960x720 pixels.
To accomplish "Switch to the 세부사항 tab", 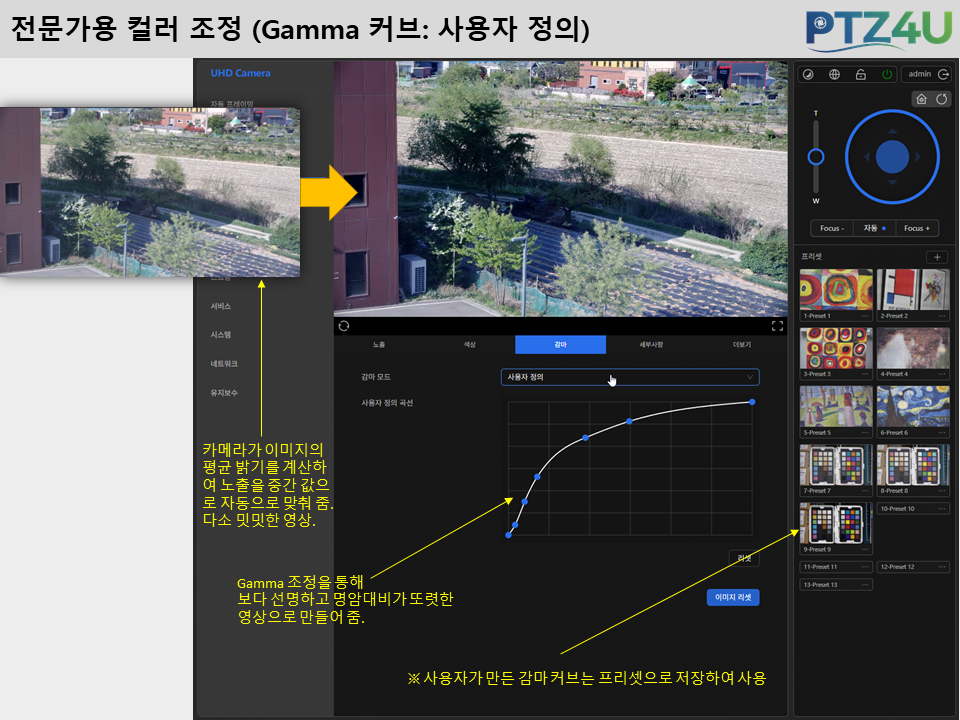I will pos(651,345).
